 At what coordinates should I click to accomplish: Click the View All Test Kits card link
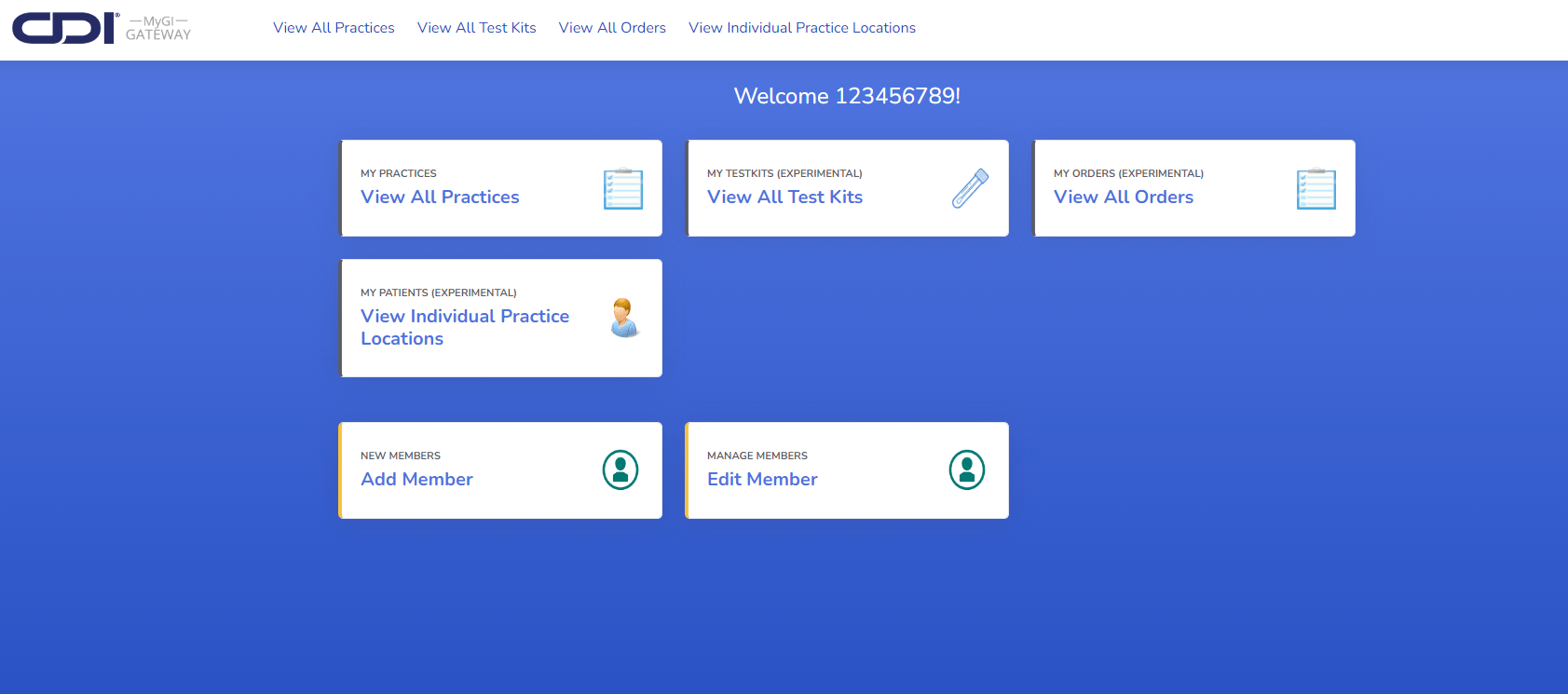tap(784, 197)
